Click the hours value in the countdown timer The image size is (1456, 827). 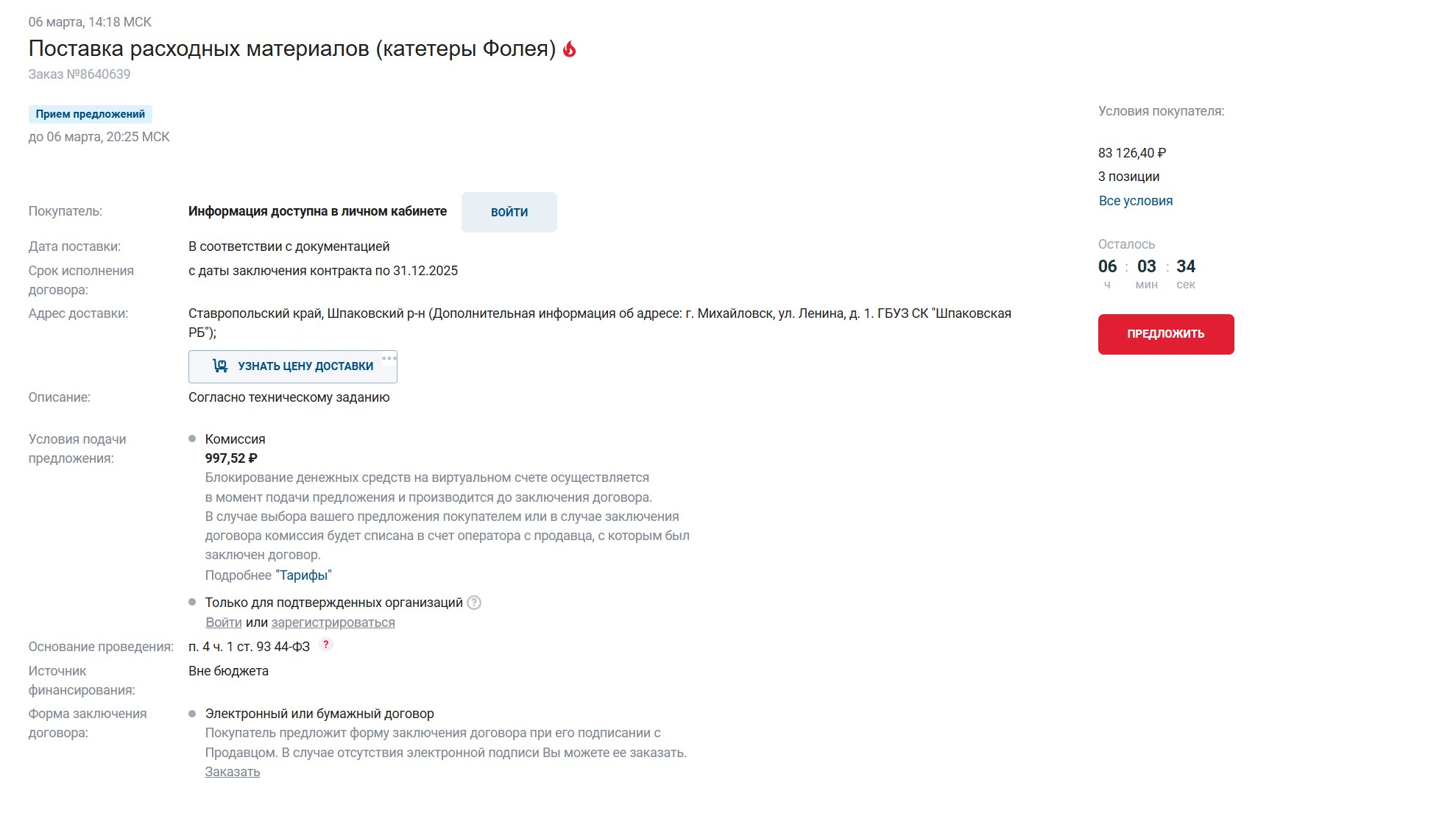pos(1107,266)
